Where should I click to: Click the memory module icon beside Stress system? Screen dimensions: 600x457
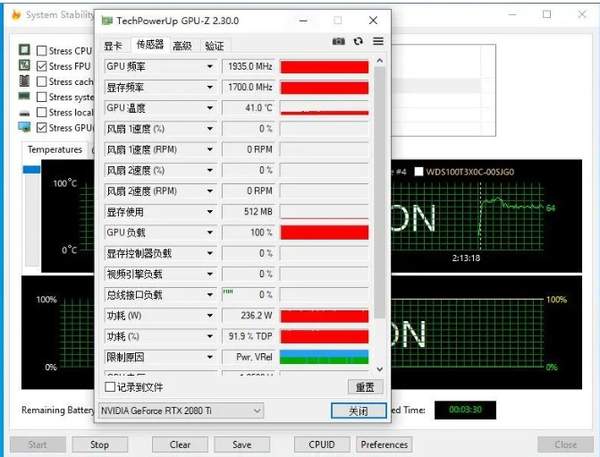pos(24,96)
